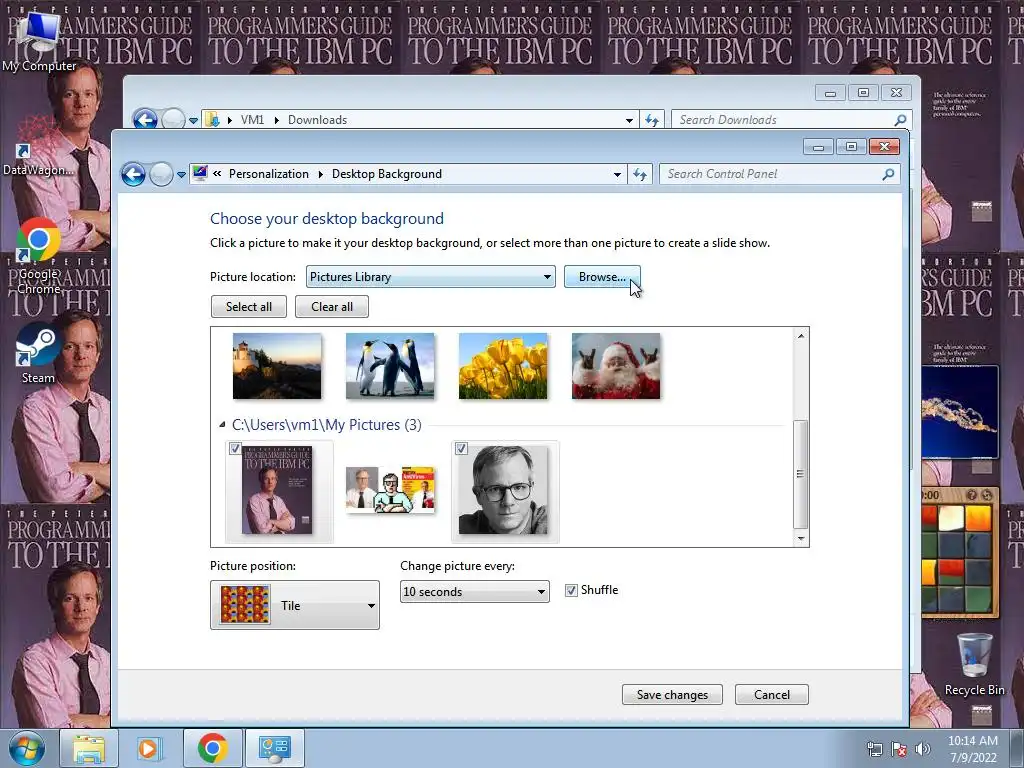Open Windows Media Player taskbar icon
Screen dimensions: 1024x768
click(148, 748)
